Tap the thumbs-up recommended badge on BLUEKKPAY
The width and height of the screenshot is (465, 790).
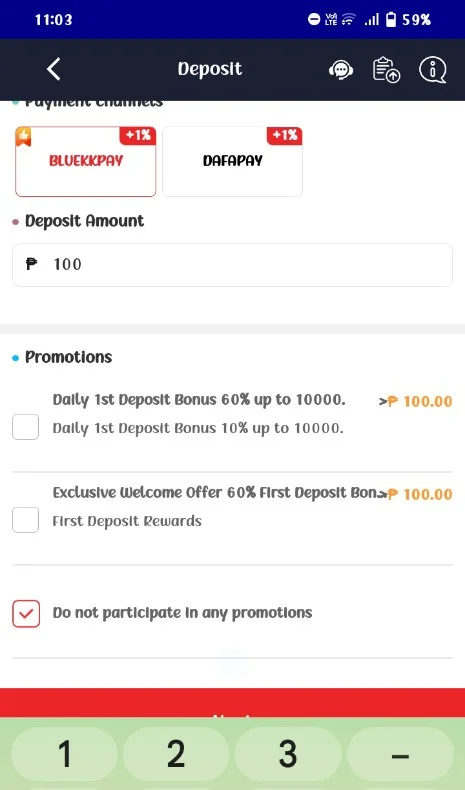[23, 136]
